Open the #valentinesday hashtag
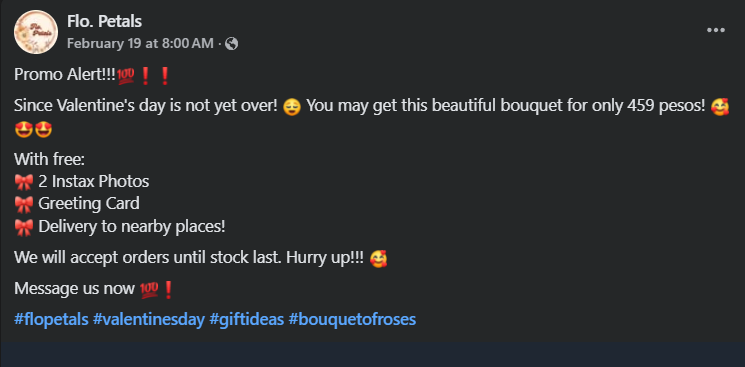The image size is (745, 367). [149, 319]
